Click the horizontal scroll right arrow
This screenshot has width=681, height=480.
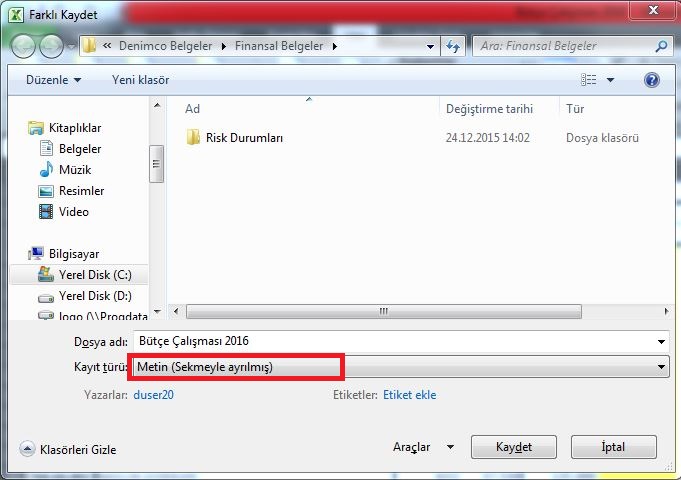click(667, 311)
